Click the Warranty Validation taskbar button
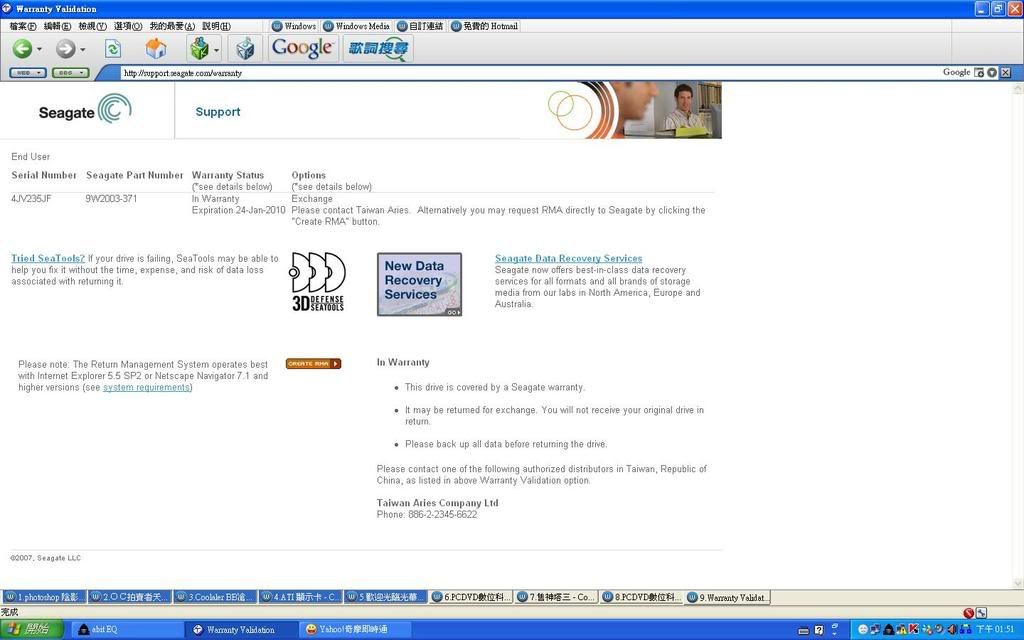Viewport: 1024px width, 640px height. [242, 630]
